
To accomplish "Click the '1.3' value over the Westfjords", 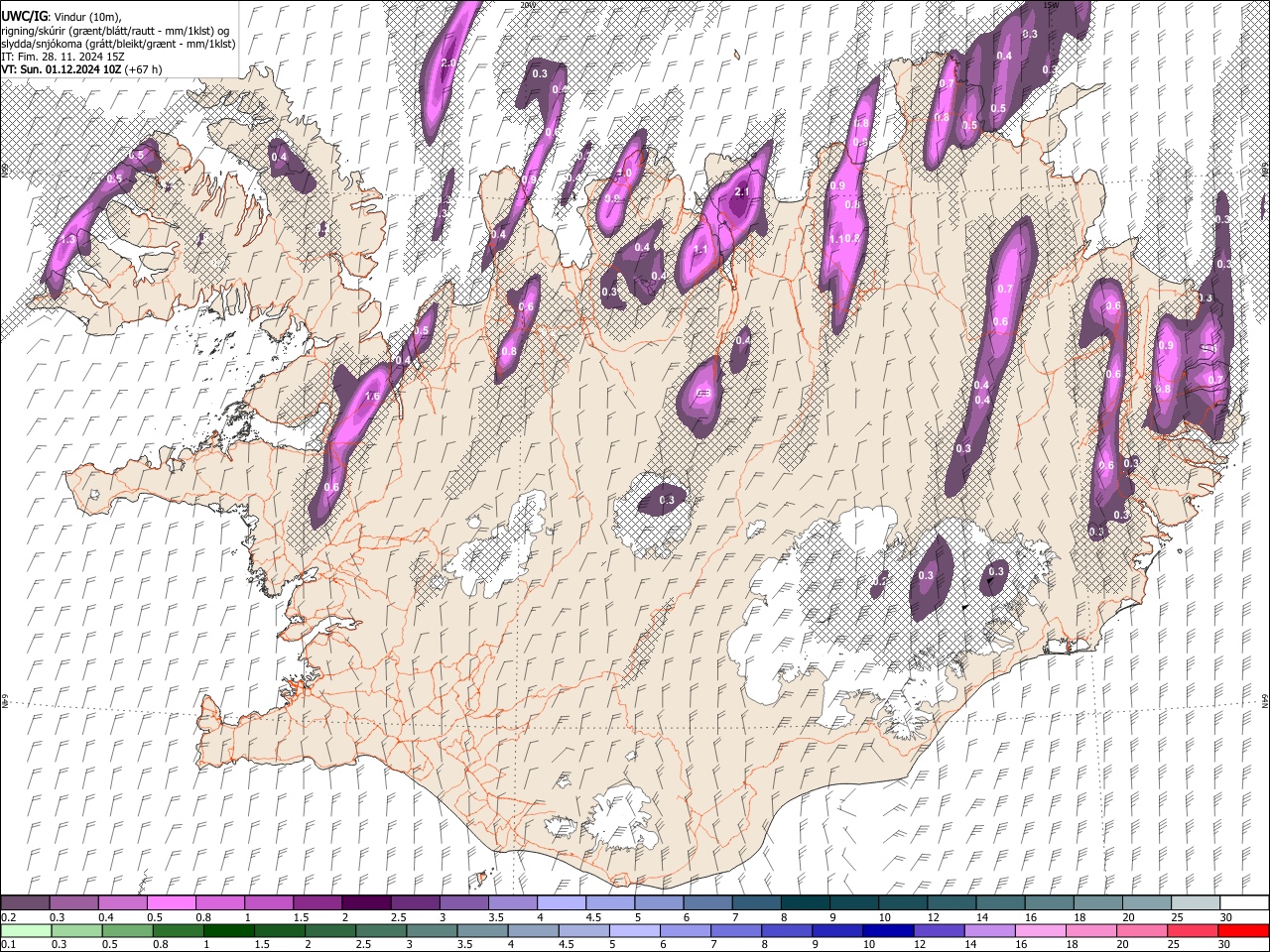I will [68, 240].
